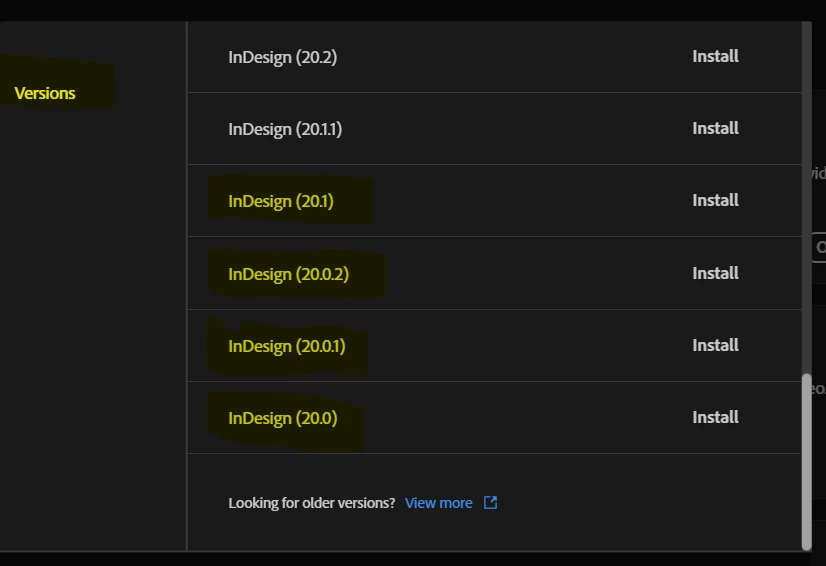Select the Versions tab in sidebar
The width and height of the screenshot is (826, 566).
pos(45,93)
